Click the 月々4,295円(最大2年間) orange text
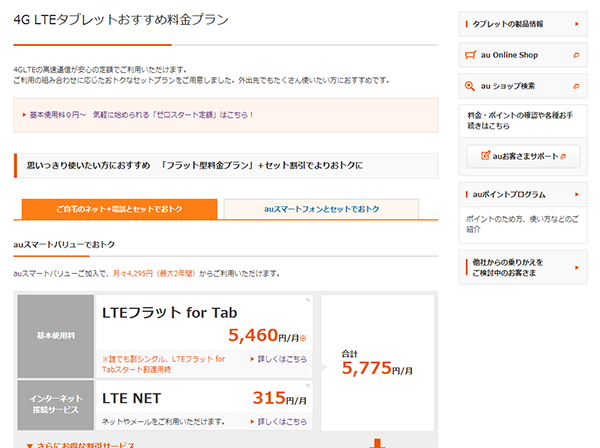The width and height of the screenshot is (600, 448). tap(154, 274)
